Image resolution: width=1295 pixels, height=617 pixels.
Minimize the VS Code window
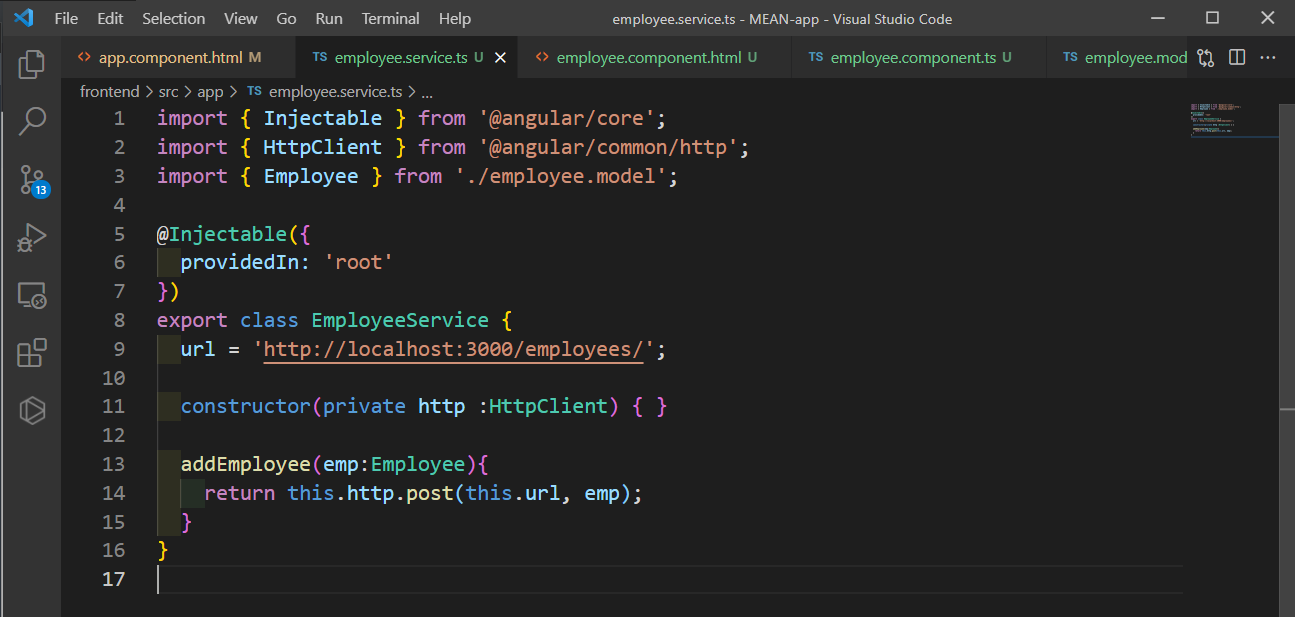tap(1158, 18)
